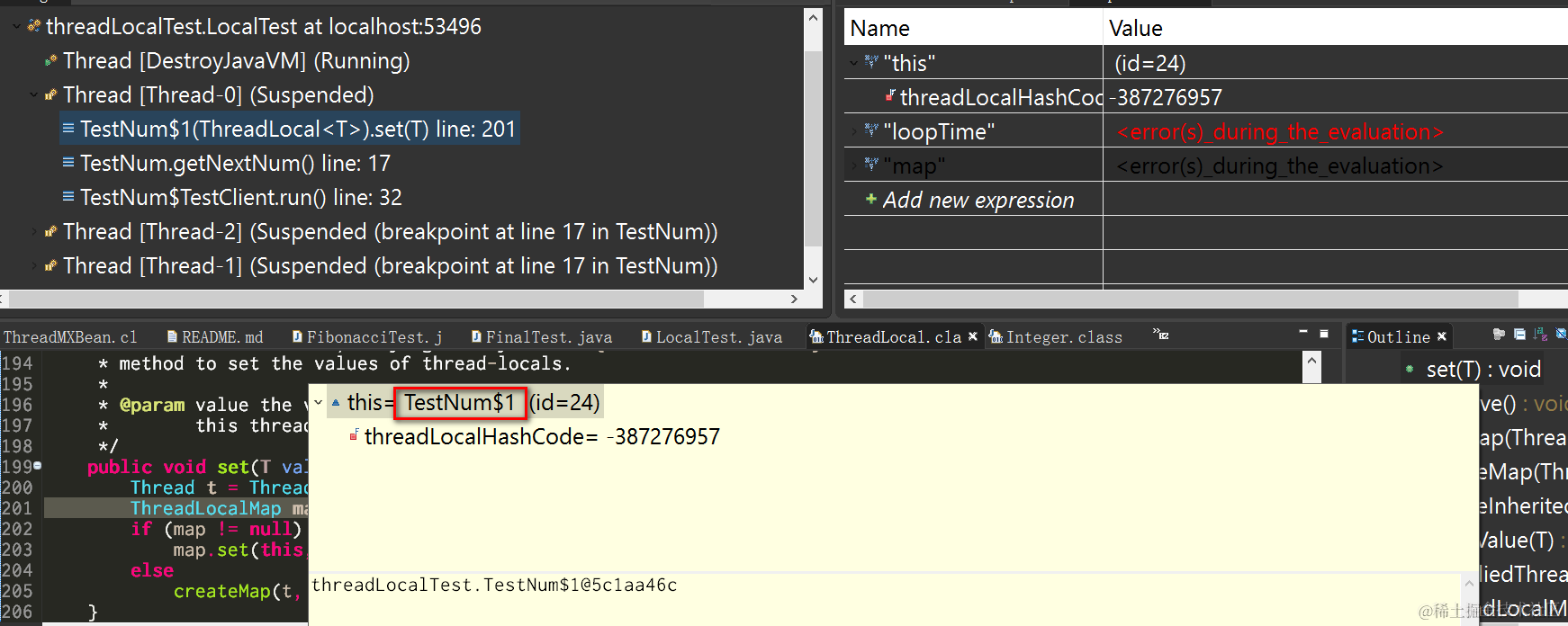Close the ThreadLocal.cla editor tab
Screen dimensions: 1568x626
pyautogui.click(x=973, y=336)
